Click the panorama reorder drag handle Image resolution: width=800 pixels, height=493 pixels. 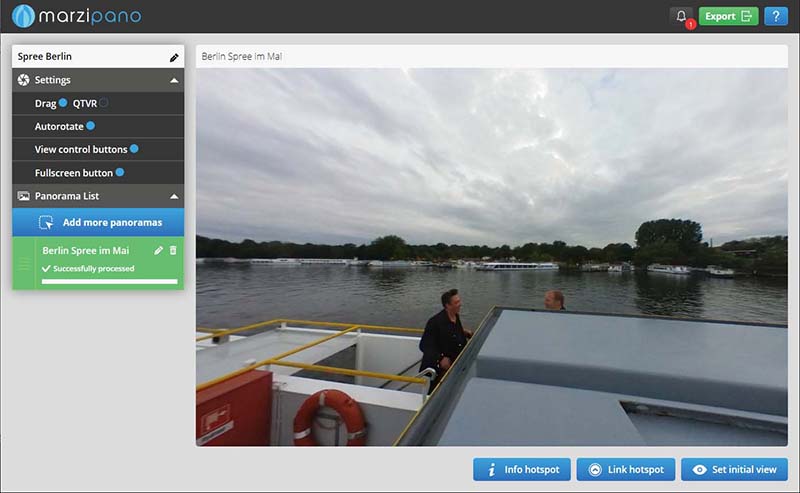24,264
